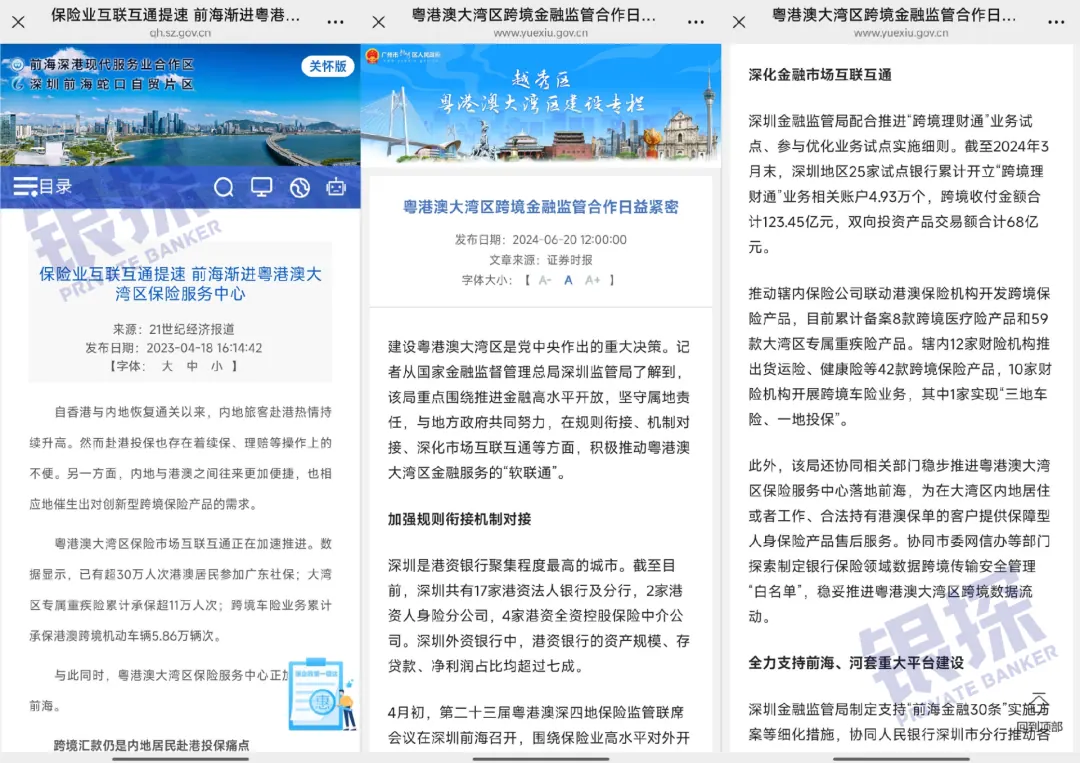Viewport: 1080px width, 763px height.
Task: Tap the paragraph starting 粤港澳大湾区保险市场互联互通正在加速推进
Action: 180,589
